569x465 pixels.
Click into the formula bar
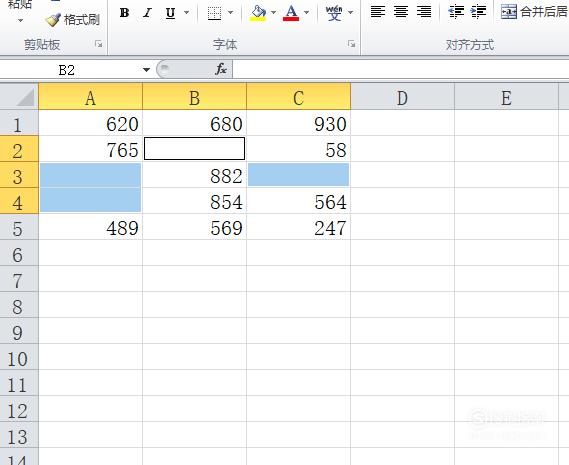tap(401, 69)
